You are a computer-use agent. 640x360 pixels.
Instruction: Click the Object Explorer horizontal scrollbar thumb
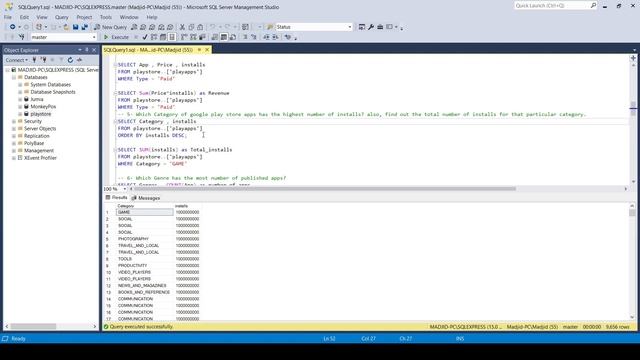(33, 327)
